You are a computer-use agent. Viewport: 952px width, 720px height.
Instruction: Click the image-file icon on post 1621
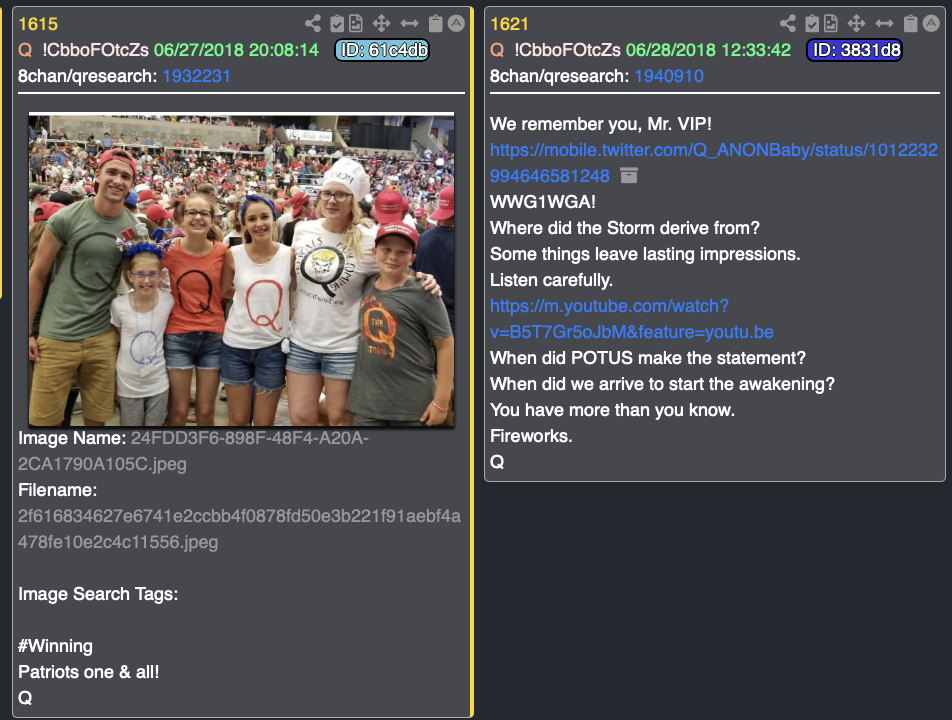[831, 24]
